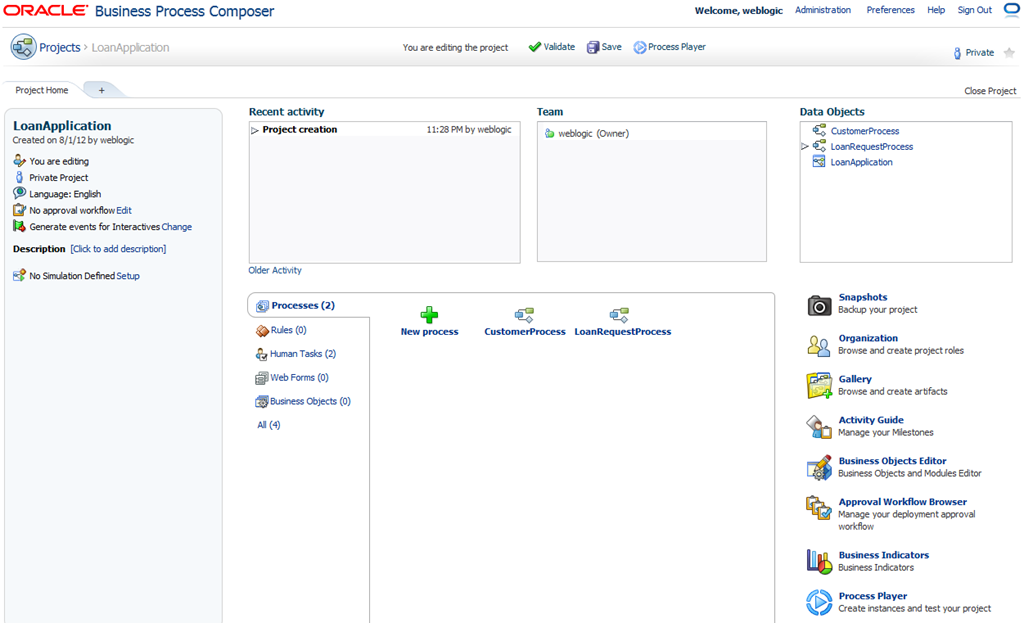Open a new tab with plus tab
The width and height of the screenshot is (1024, 623).
[101, 90]
